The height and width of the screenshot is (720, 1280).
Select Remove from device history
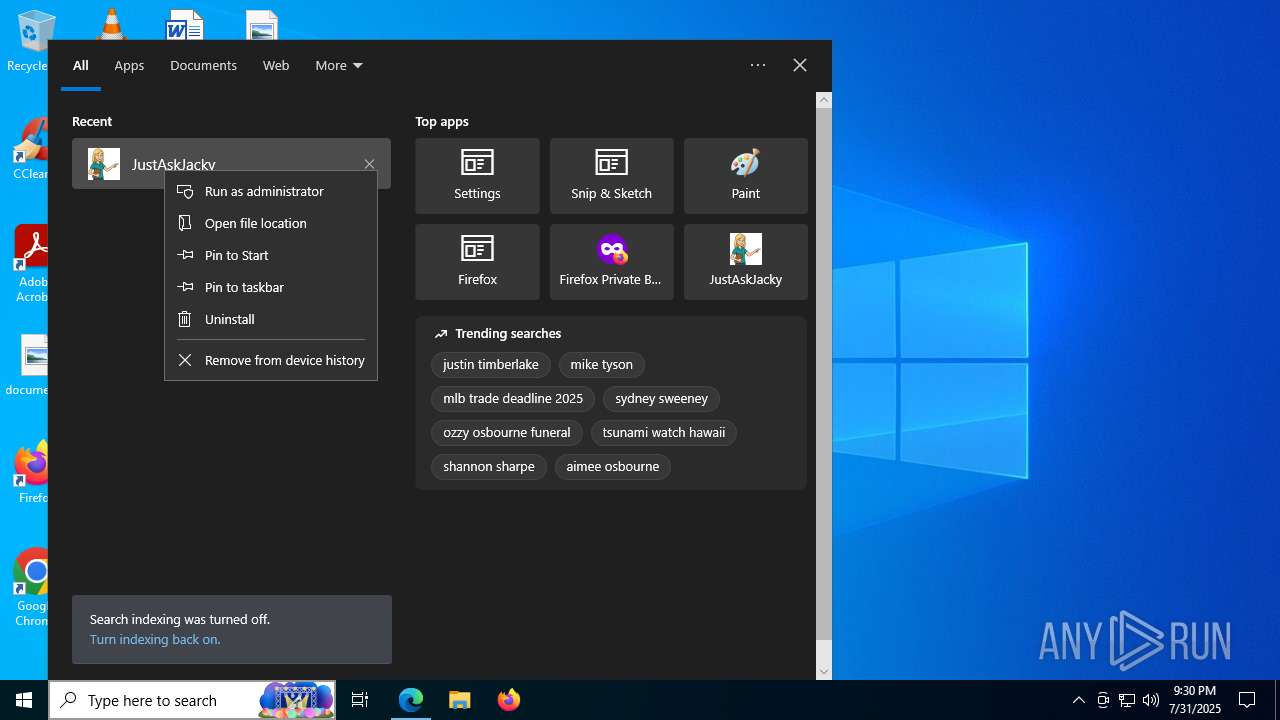271,360
